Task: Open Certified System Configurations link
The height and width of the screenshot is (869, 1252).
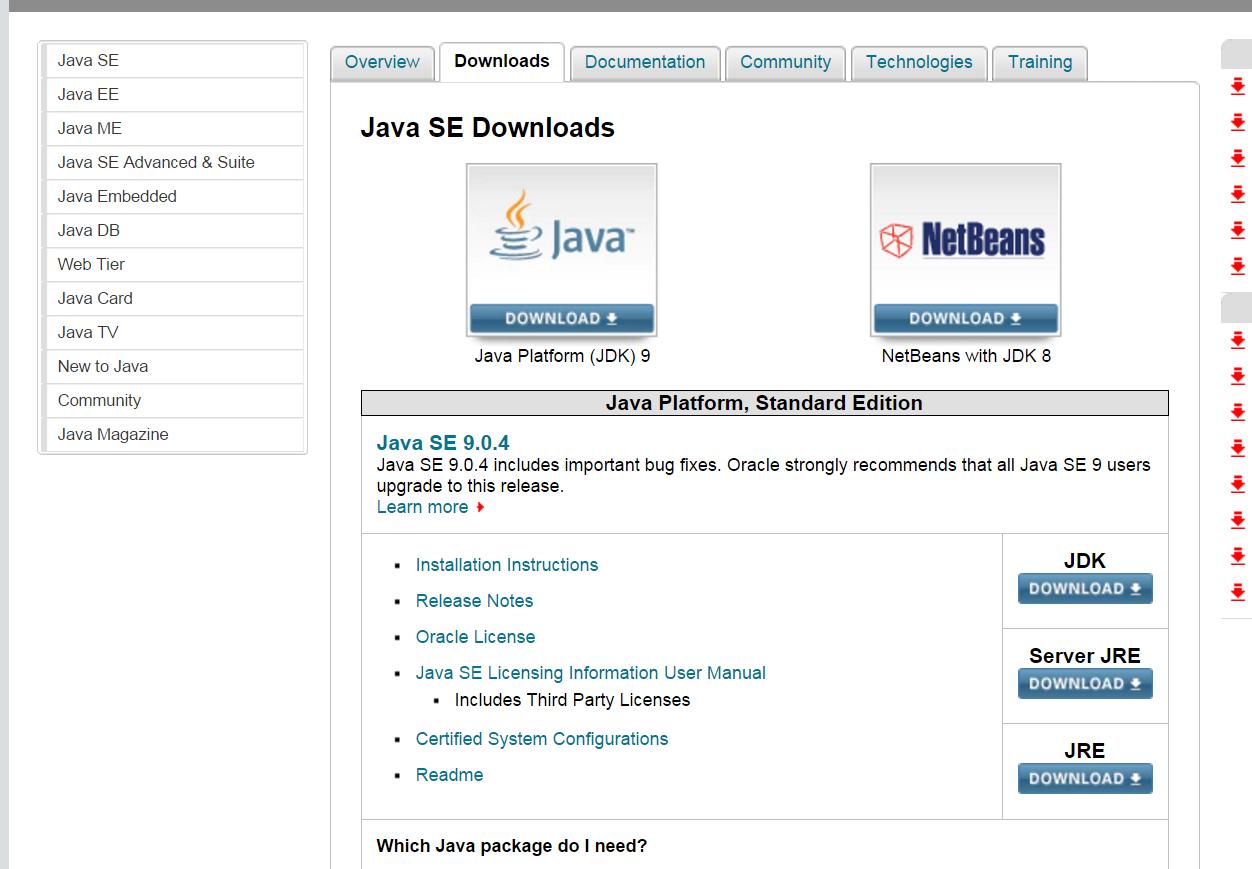Action: [542, 739]
